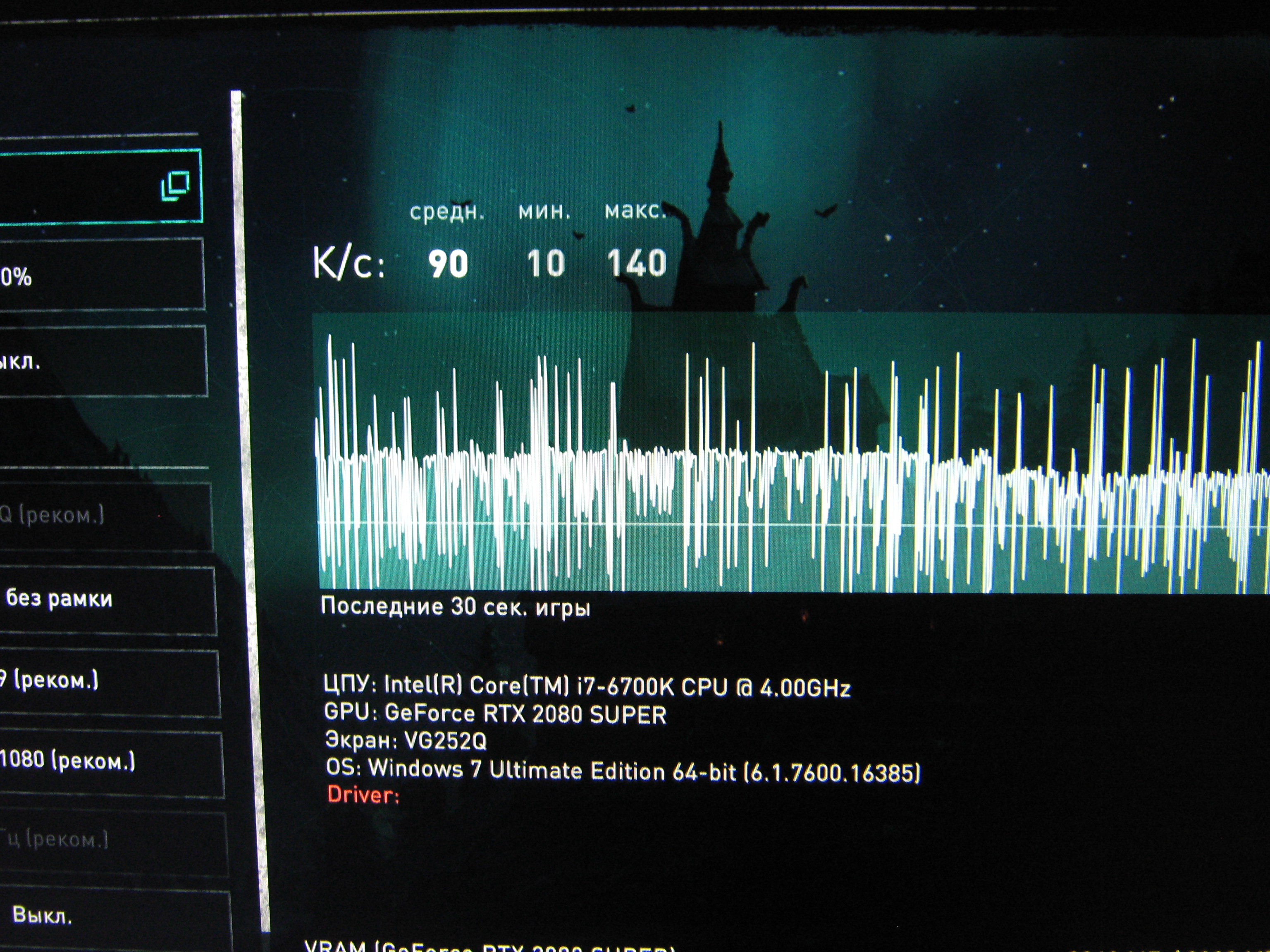
Task: Click the overlapping-squares icon in highlighted row
Action: (175, 186)
